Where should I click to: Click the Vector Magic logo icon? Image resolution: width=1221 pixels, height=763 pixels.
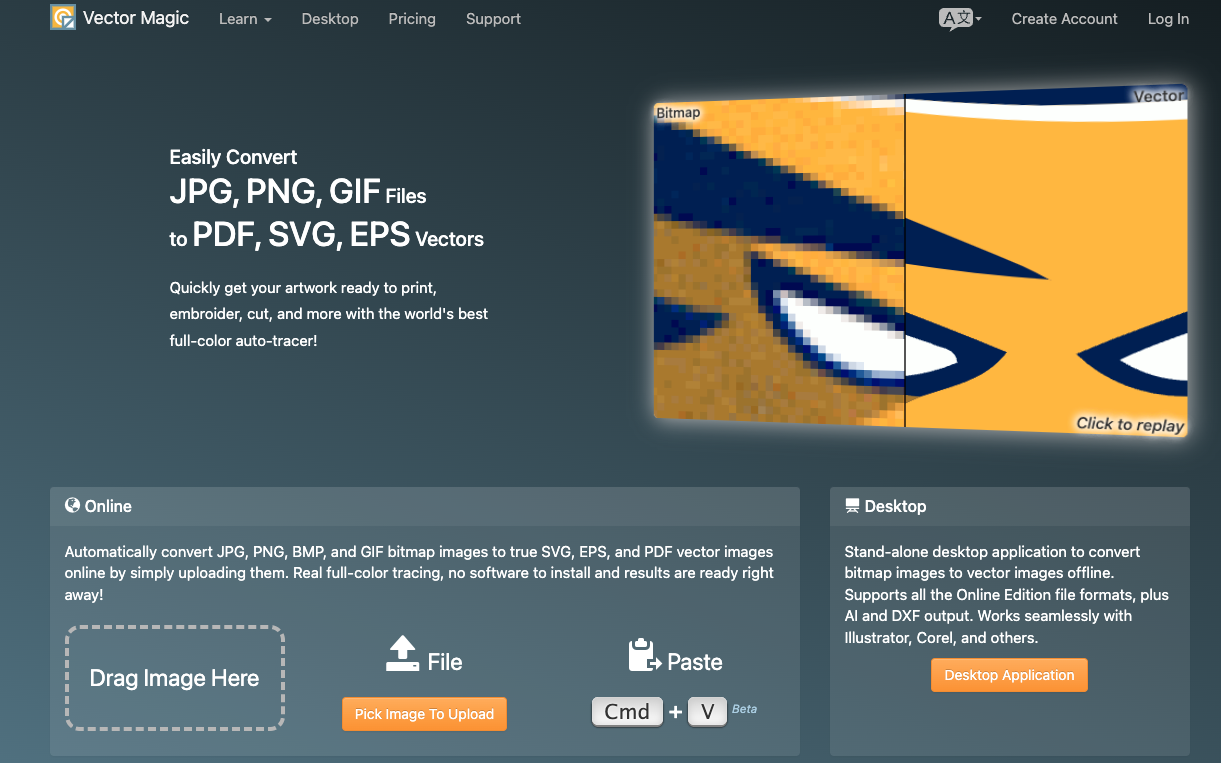click(63, 18)
